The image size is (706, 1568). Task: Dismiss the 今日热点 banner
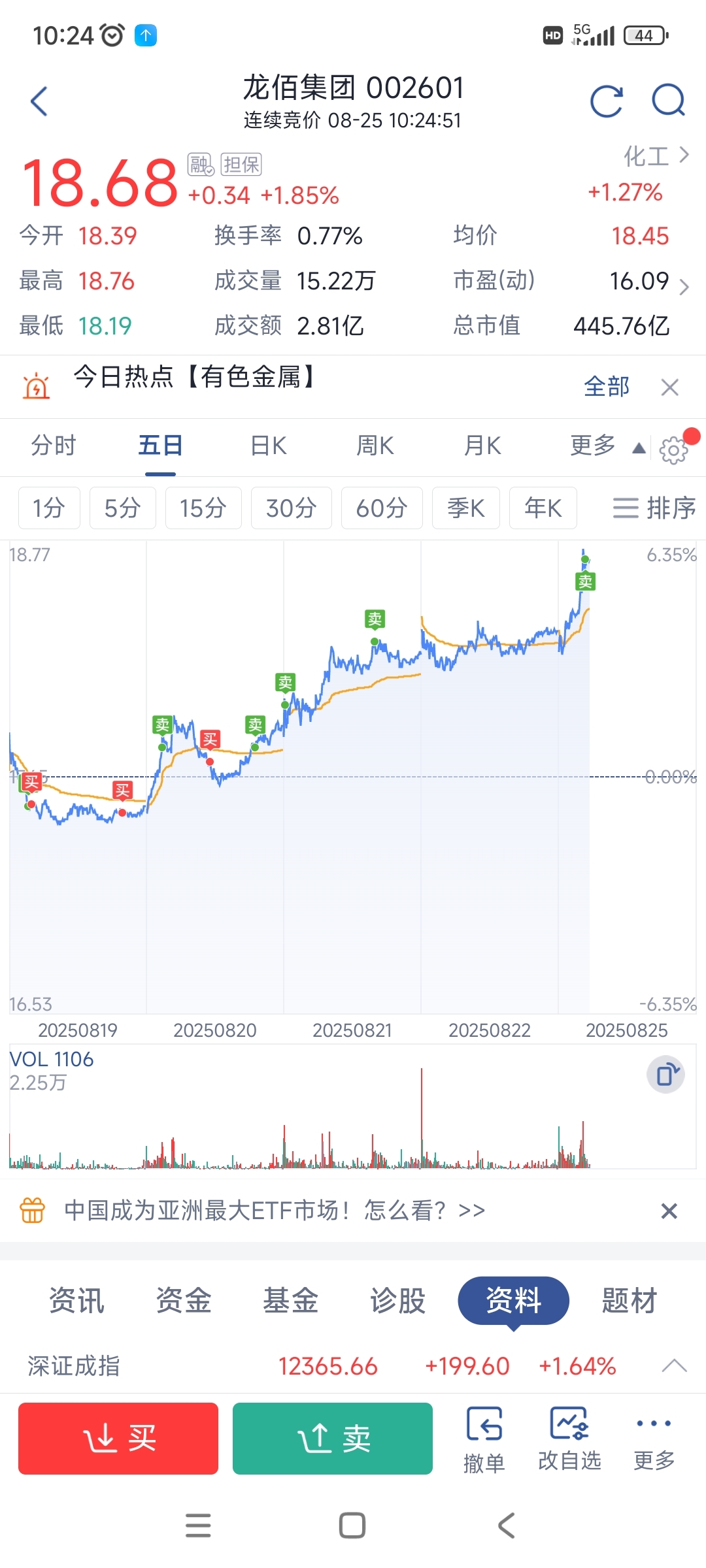(x=669, y=387)
